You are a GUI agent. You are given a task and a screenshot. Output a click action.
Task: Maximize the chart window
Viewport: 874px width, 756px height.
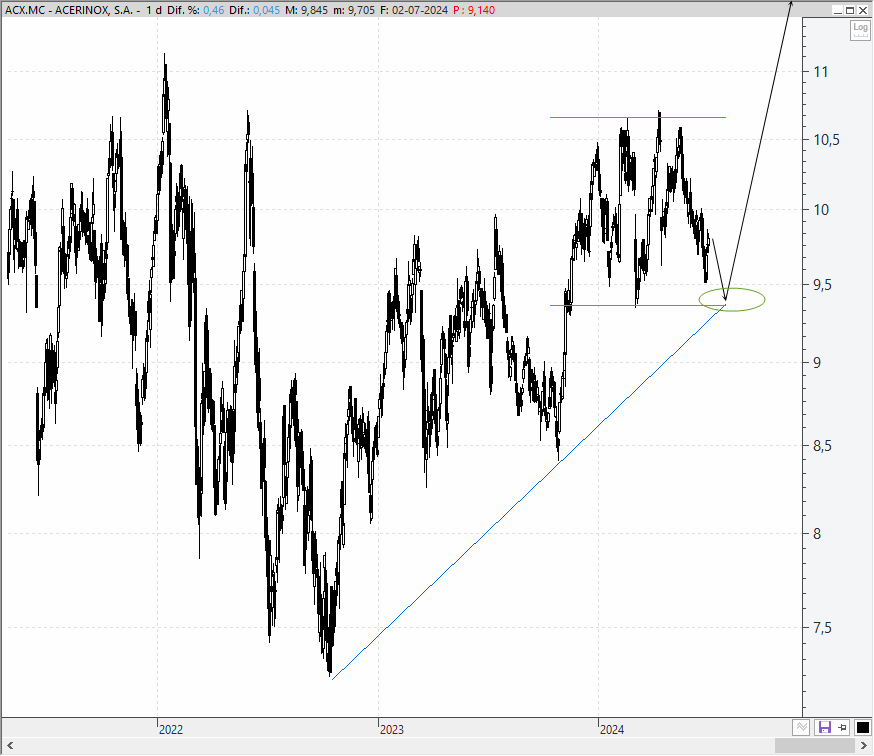tap(850, 10)
